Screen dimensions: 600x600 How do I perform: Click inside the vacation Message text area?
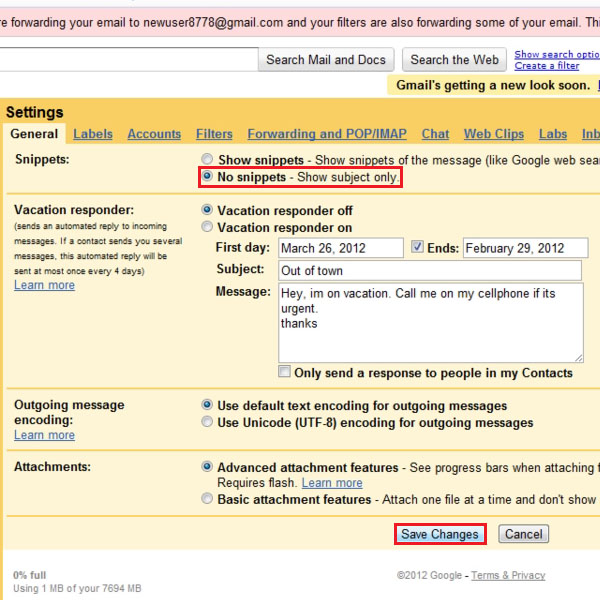point(431,323)
